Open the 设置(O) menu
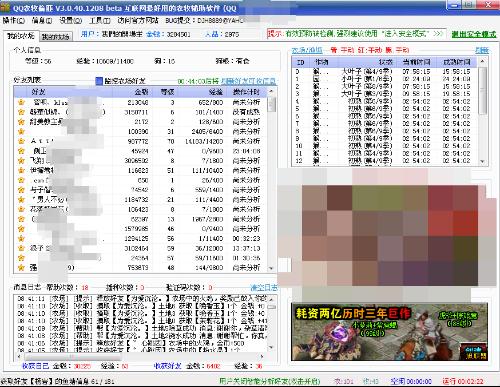This screenshot has width=500, height=387. (x=71, y=20)
